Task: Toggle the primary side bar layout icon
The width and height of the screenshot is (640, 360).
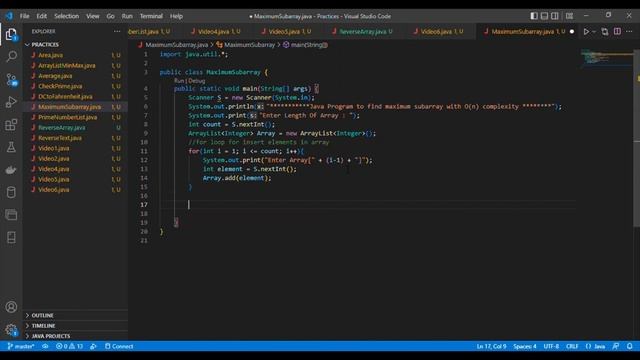Action: [534, 16]
